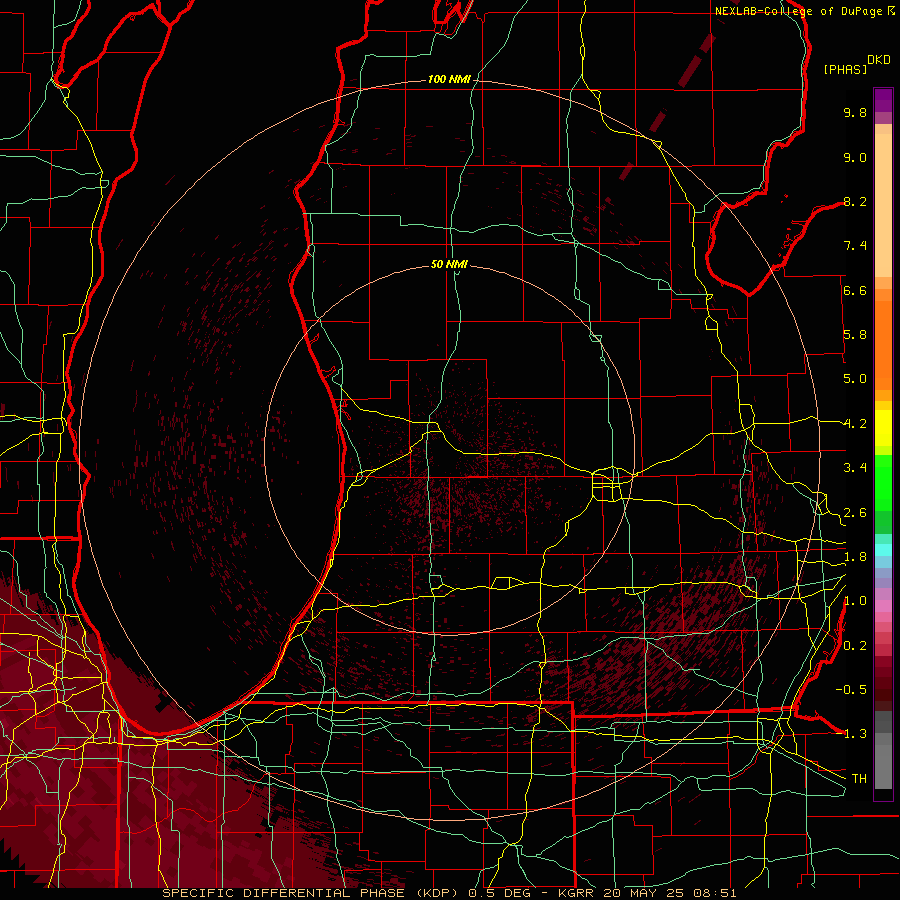Viewport: 900px width, 900px height.
Task: Click the 4.2 value on the color scale
Action: (855, 424)
